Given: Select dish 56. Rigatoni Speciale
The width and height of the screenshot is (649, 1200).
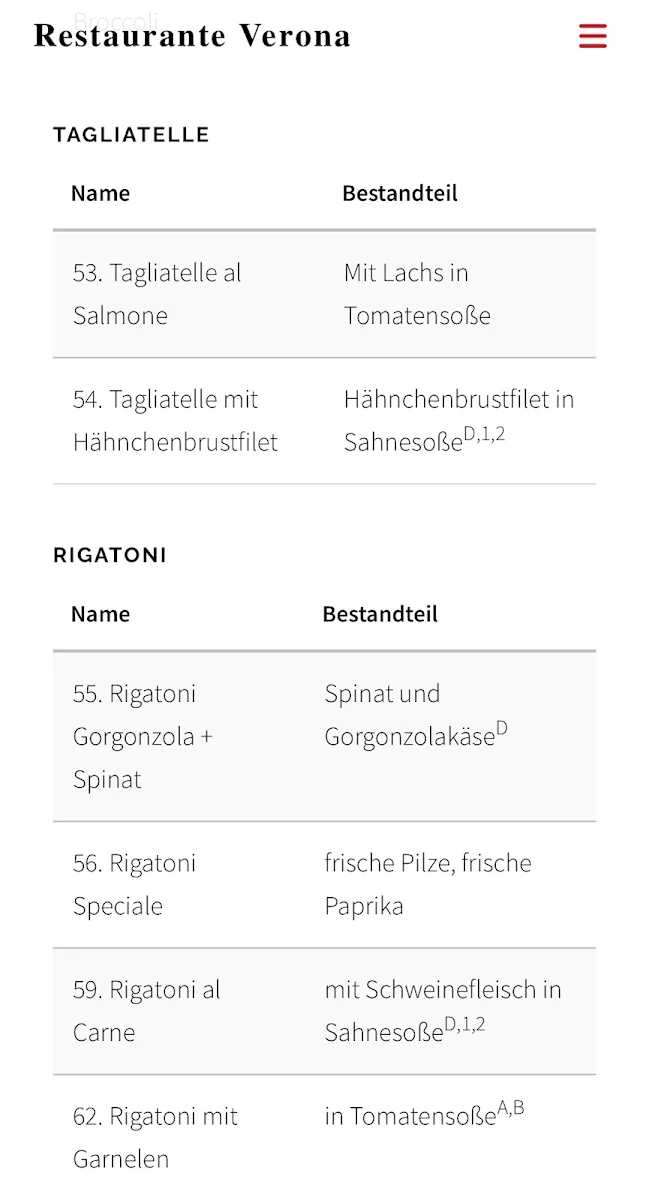Looking at the screenshot, I should coord(134,885).
